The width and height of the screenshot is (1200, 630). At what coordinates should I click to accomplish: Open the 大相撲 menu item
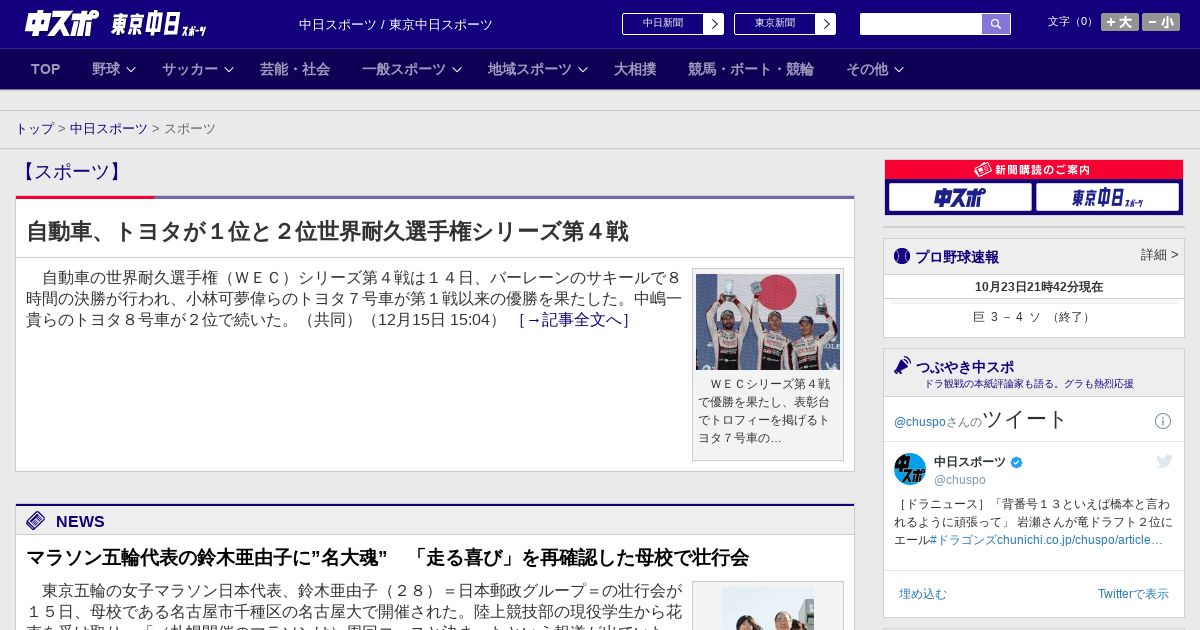635,69
